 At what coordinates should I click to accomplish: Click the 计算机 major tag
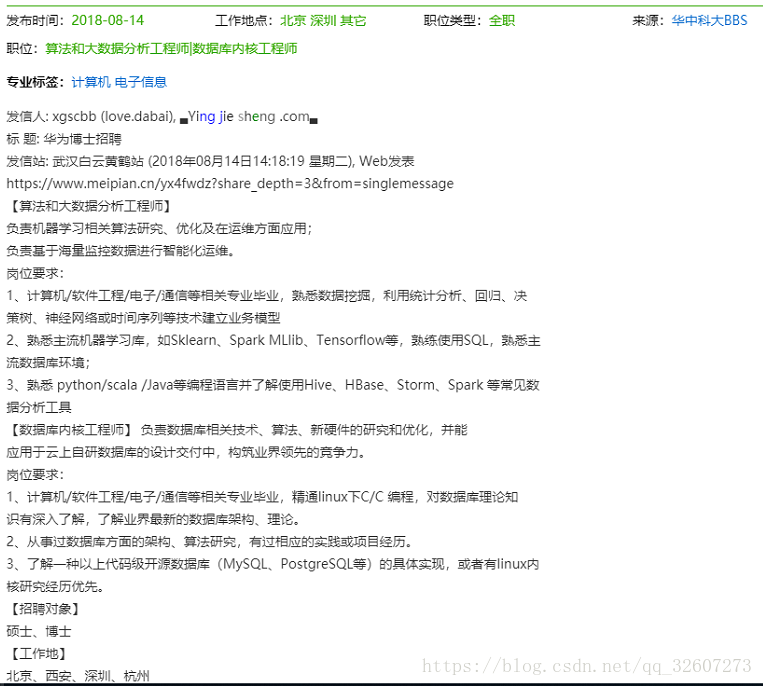pyautogui.click(x=91, y=82)
